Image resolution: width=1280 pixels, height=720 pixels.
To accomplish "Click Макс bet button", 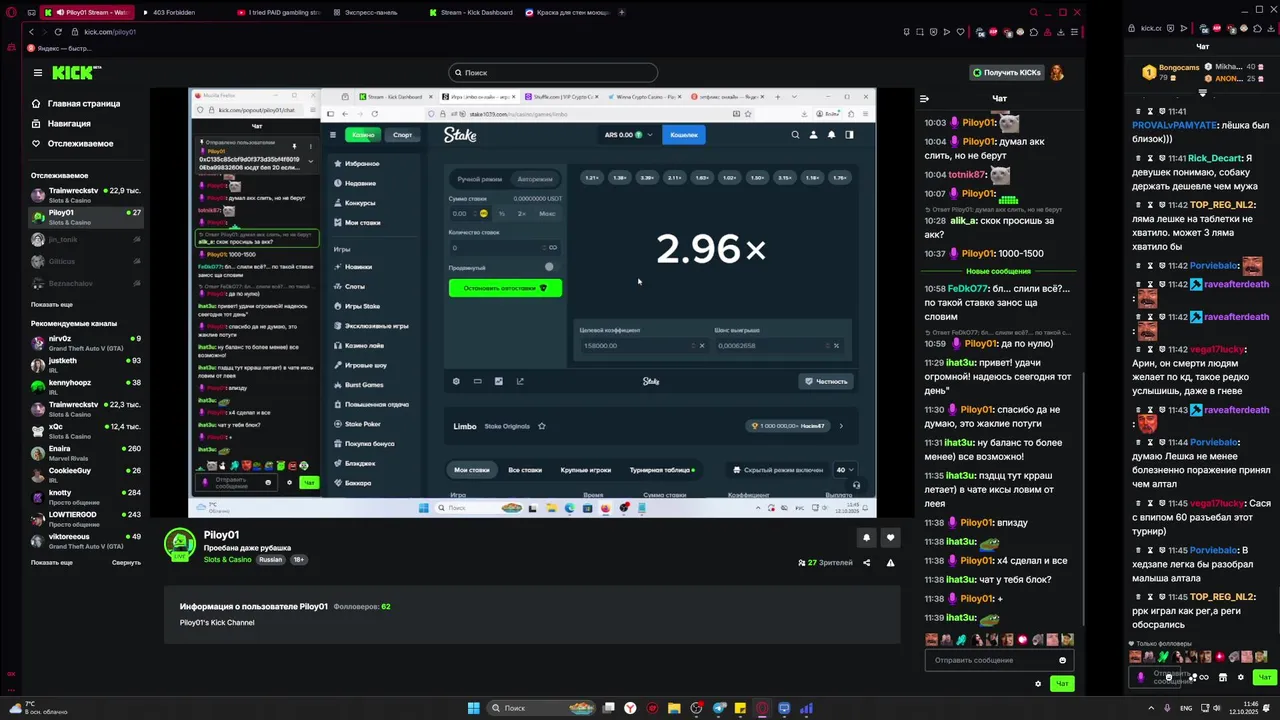I will click(x=547, y=213).
